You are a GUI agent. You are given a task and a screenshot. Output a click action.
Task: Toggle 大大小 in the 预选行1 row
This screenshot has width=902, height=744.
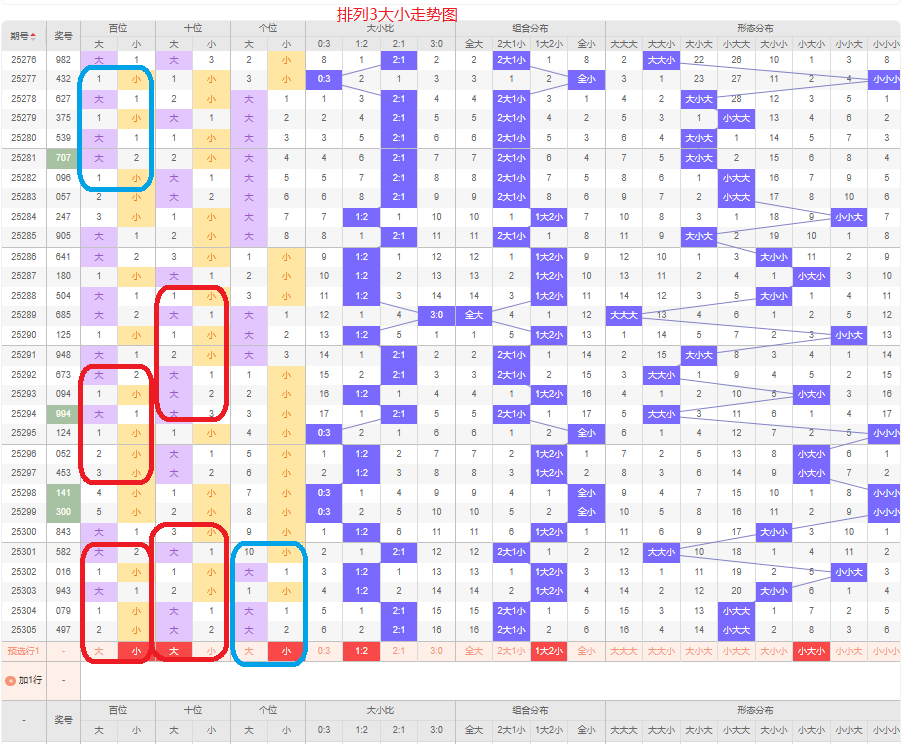pyautogui.click(x=662, y=651)
